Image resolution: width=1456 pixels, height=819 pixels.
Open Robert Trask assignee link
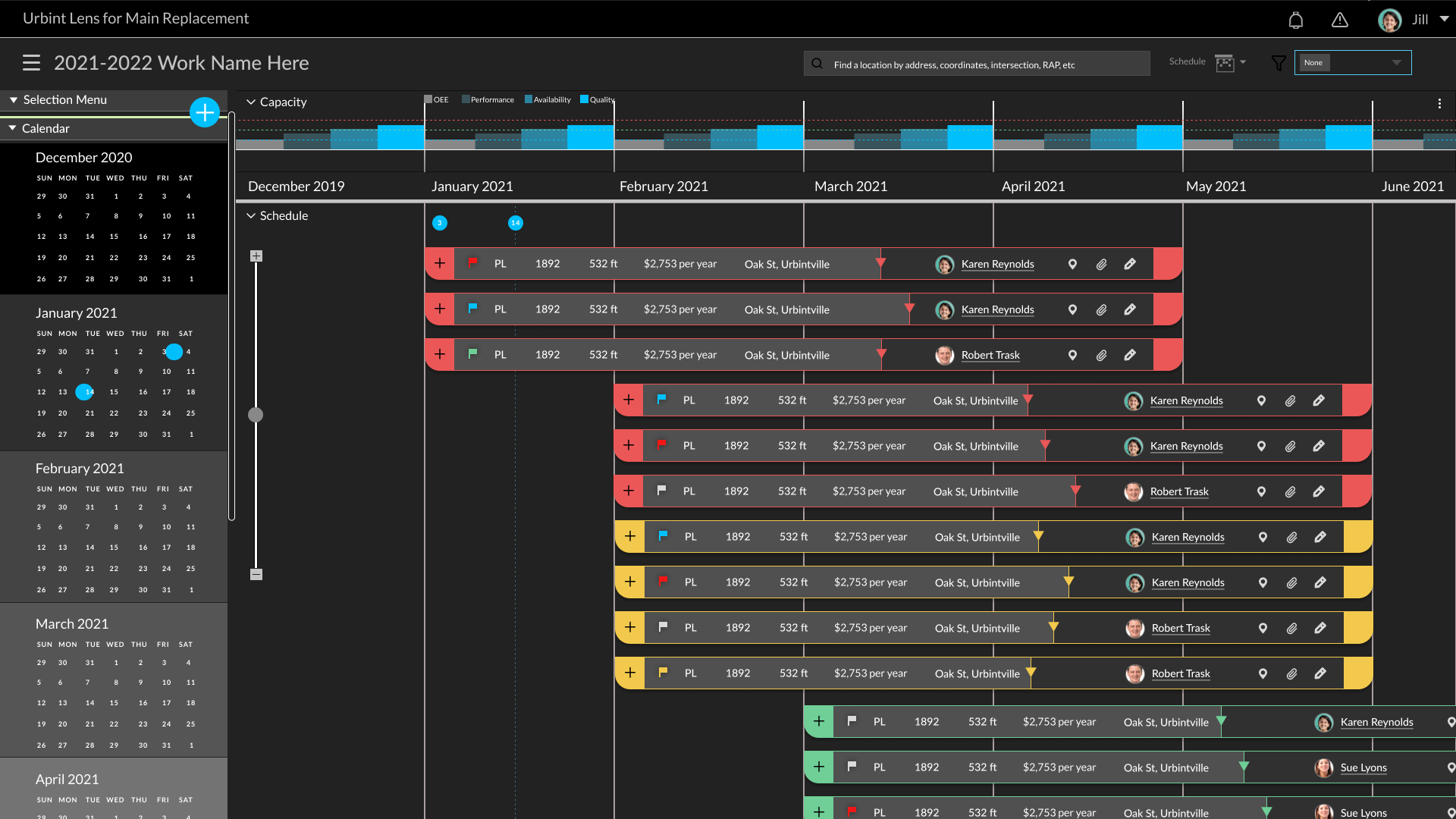click(x=990, y=356)
